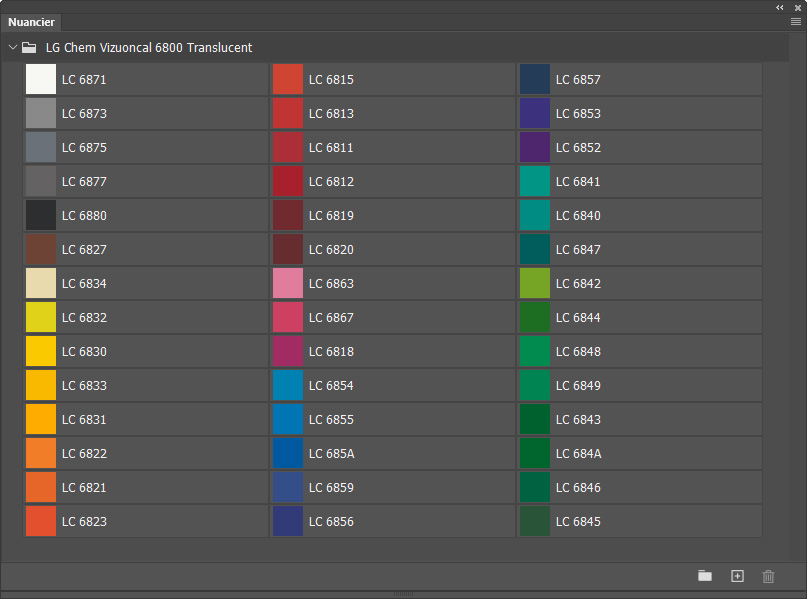Open the Nuancier panel menu icon
Screen dimensions: 807x599
[x=796, y=22]
